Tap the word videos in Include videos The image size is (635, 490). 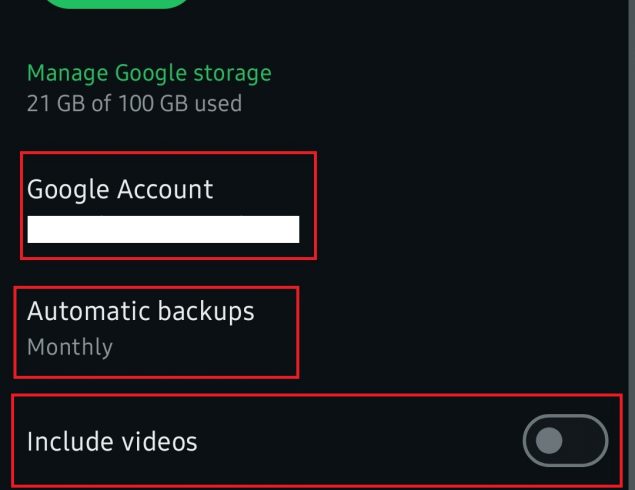156,441
